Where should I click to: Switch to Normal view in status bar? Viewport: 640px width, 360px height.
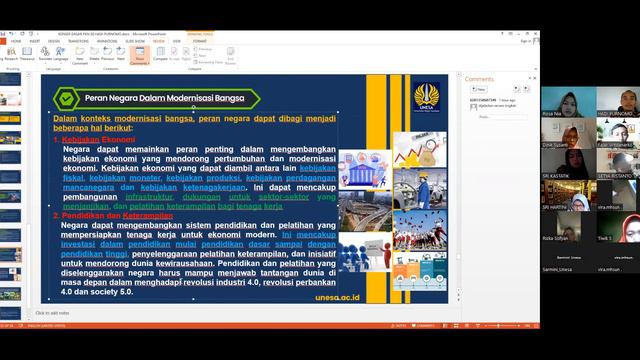click(x=445, y=326)
